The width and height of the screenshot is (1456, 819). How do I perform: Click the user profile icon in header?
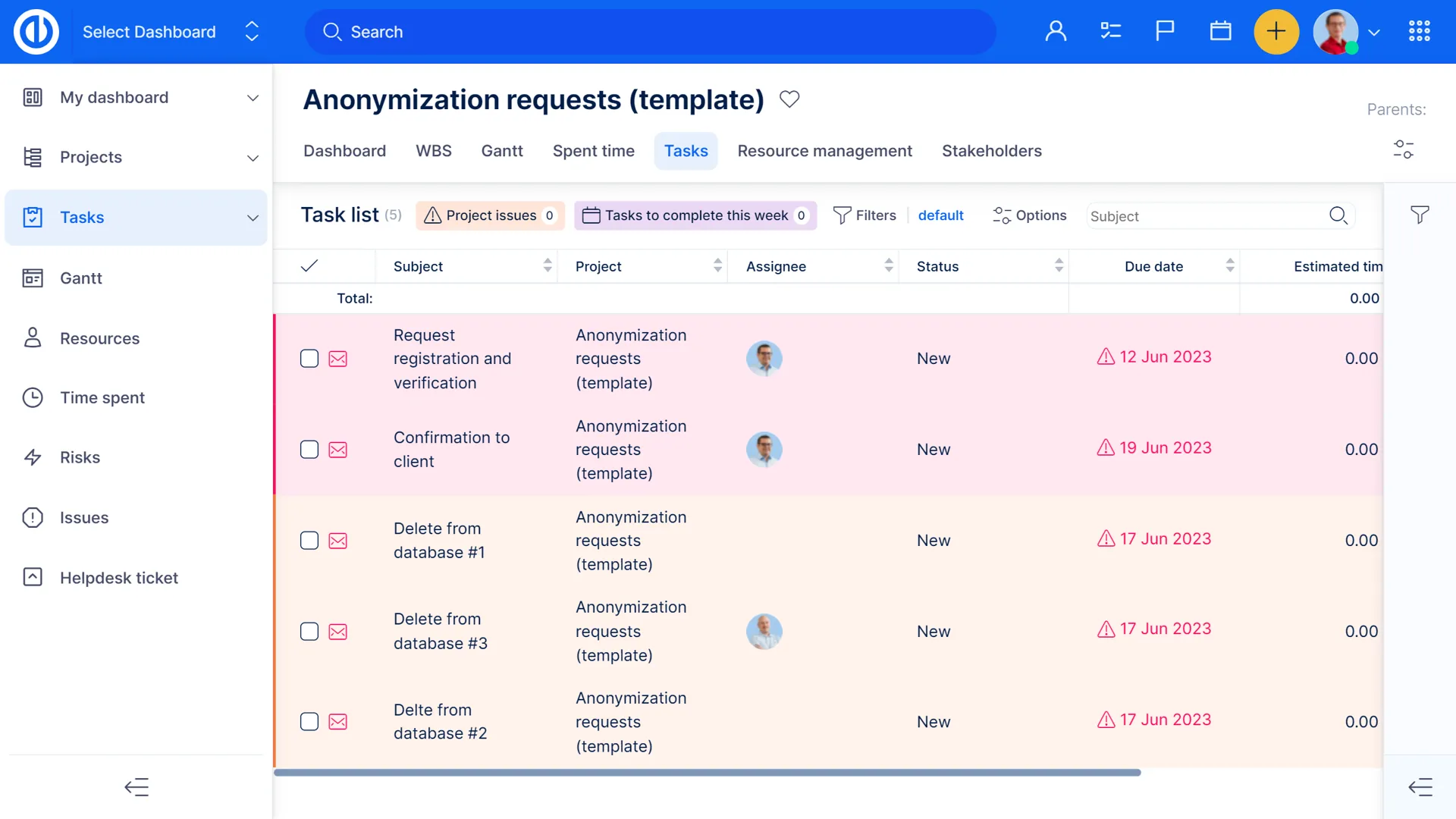click(1056, 32)
